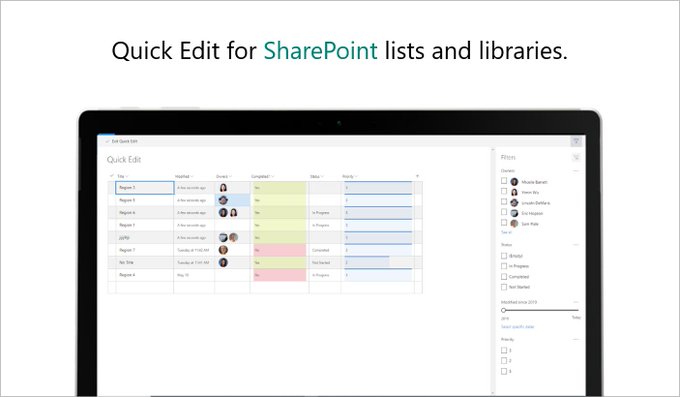This screenshot has width=680, height=397.
Task: Click the add column plus icon
Action: tap(417, 176)
